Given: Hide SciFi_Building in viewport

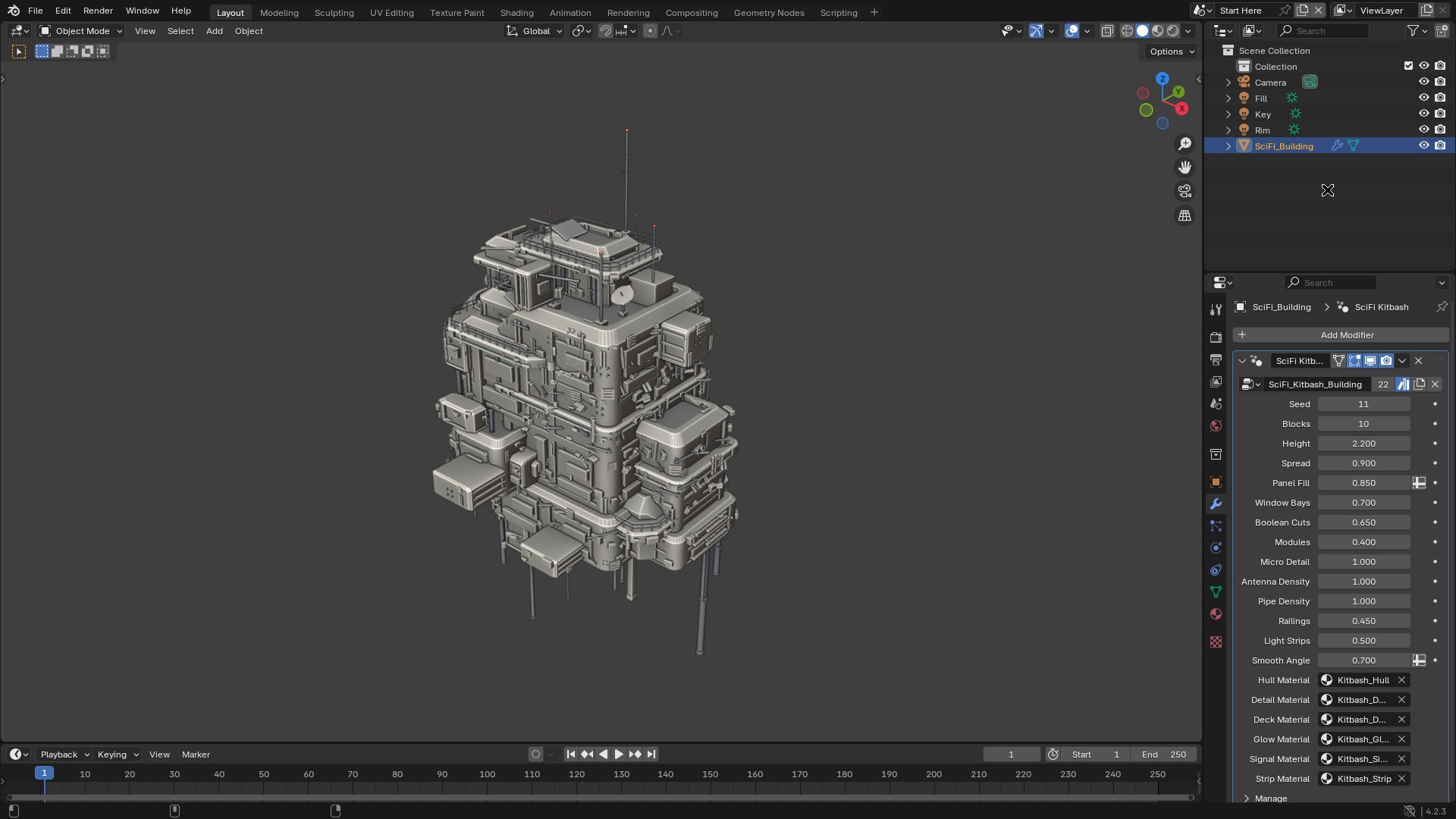Looking at the screenshot, I should tap(1423, 146).
